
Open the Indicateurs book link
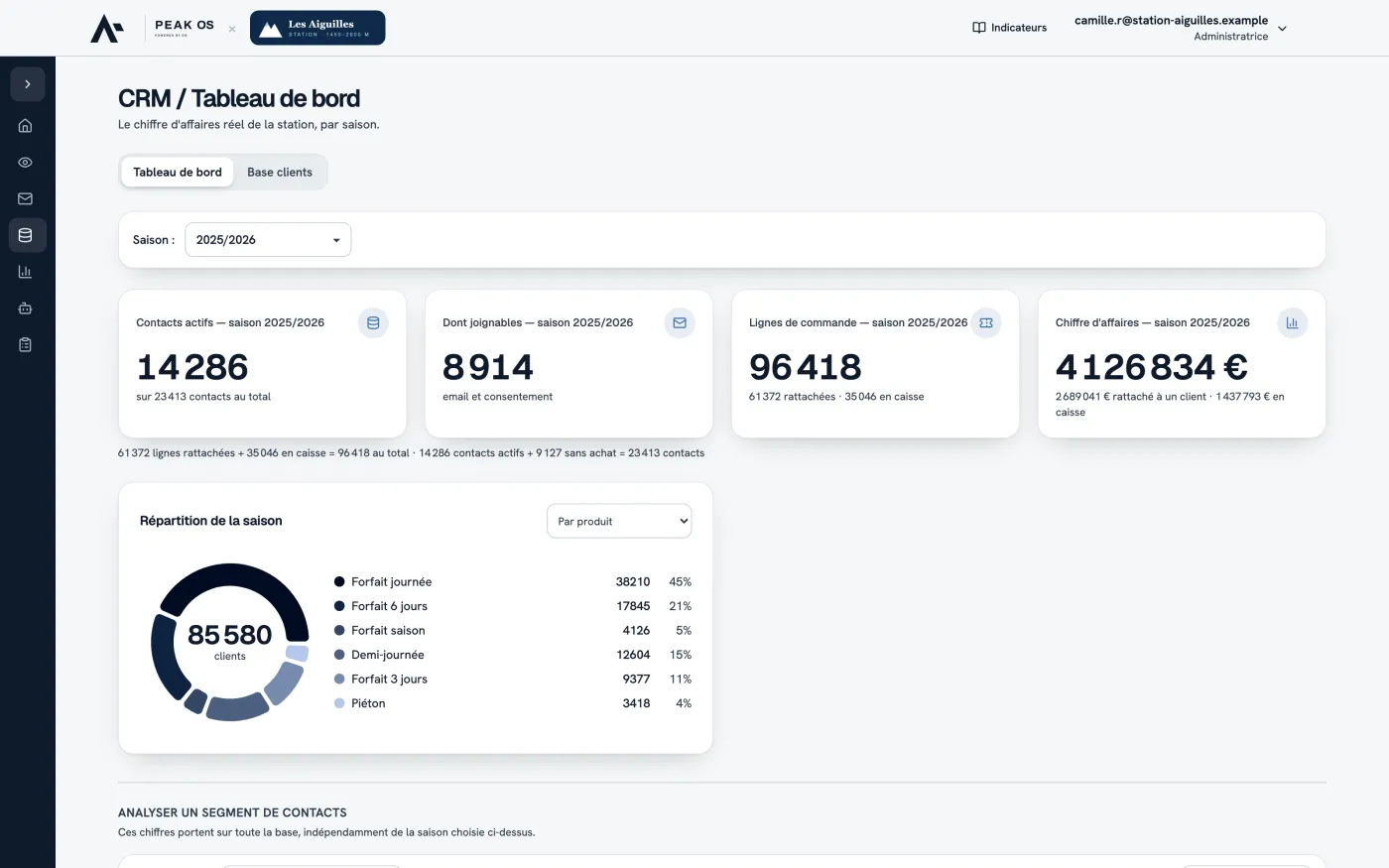click(x=1010, y=28)
